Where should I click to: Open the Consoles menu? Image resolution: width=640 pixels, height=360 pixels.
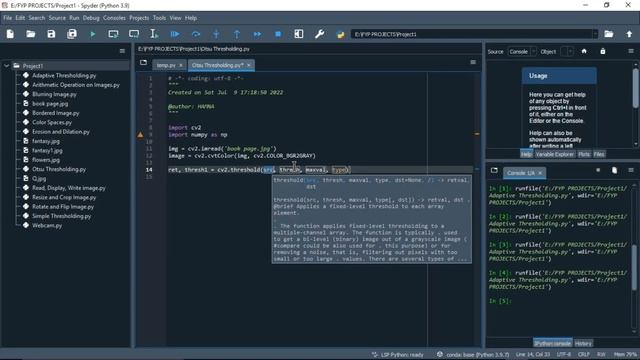tap(114, 18)
